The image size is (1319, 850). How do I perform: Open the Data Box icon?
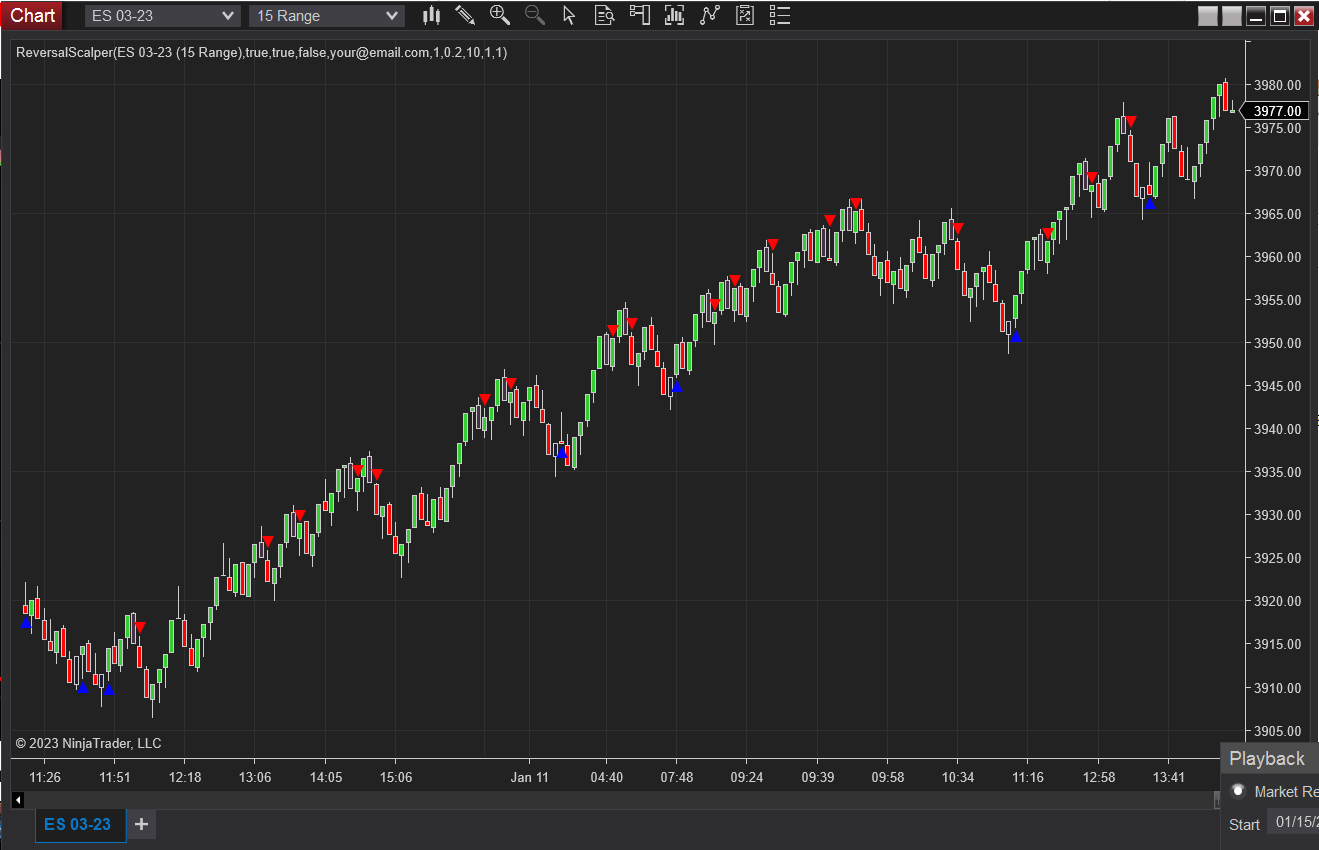[x=604, y=15]
